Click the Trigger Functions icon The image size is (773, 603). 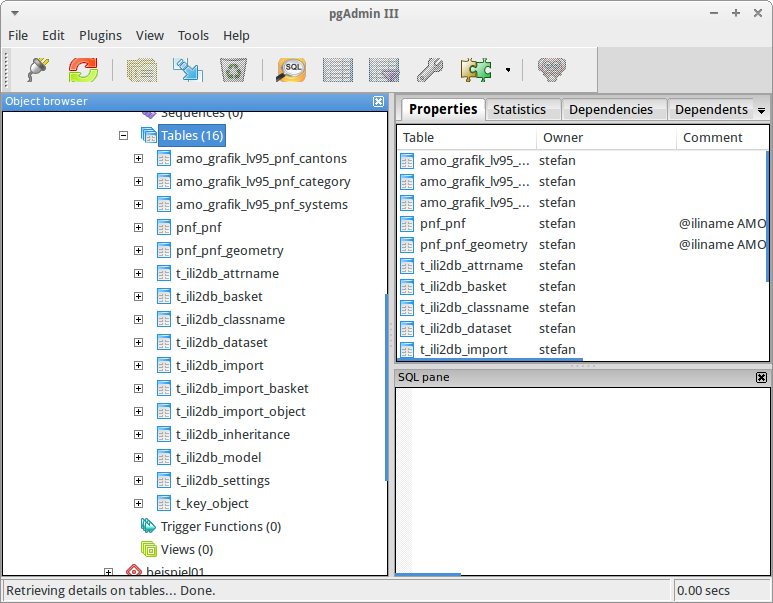pyautogui.click(x=148, y=526)
